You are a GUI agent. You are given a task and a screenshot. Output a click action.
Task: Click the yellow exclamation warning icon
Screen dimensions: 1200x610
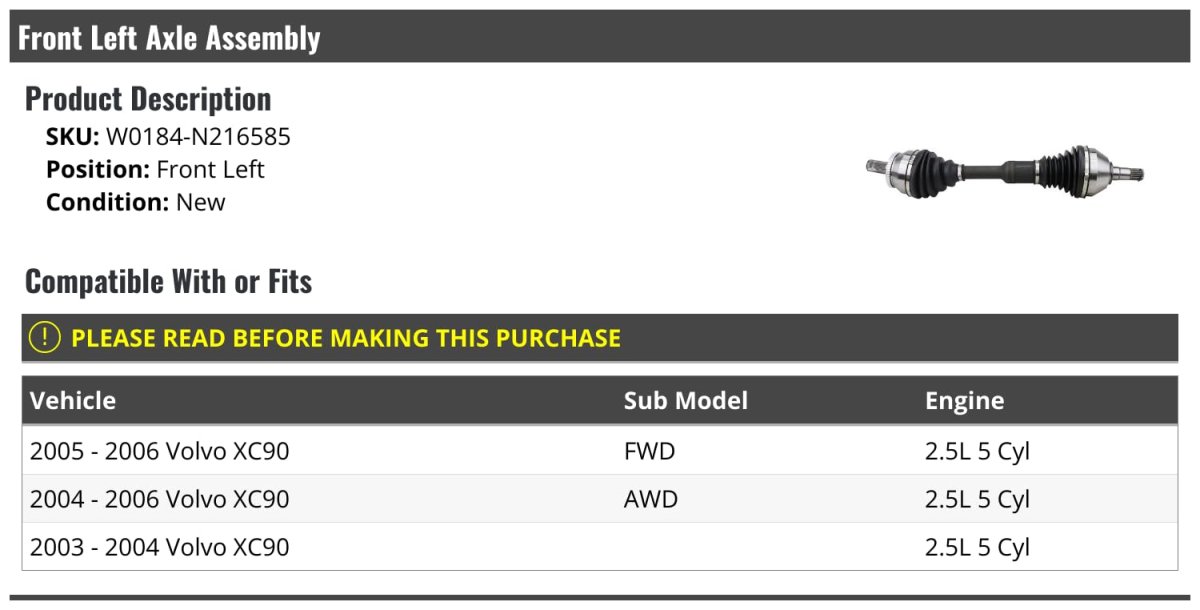coord(45,338)
